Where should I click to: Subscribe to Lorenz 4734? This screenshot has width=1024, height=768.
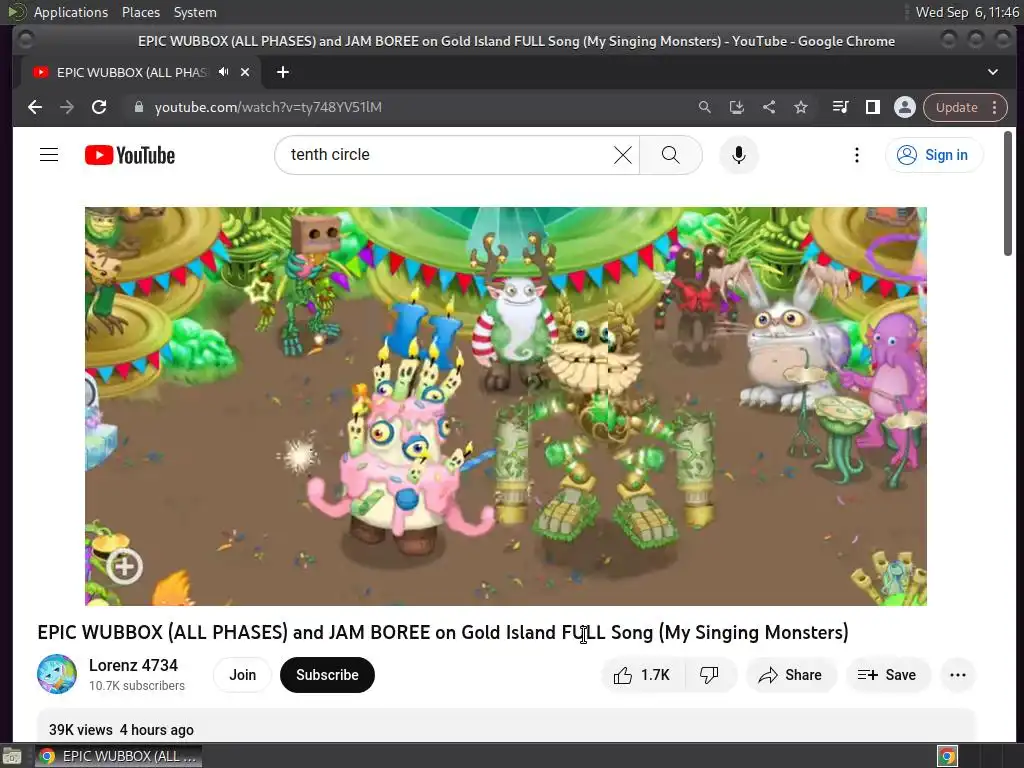click(327, 675)
